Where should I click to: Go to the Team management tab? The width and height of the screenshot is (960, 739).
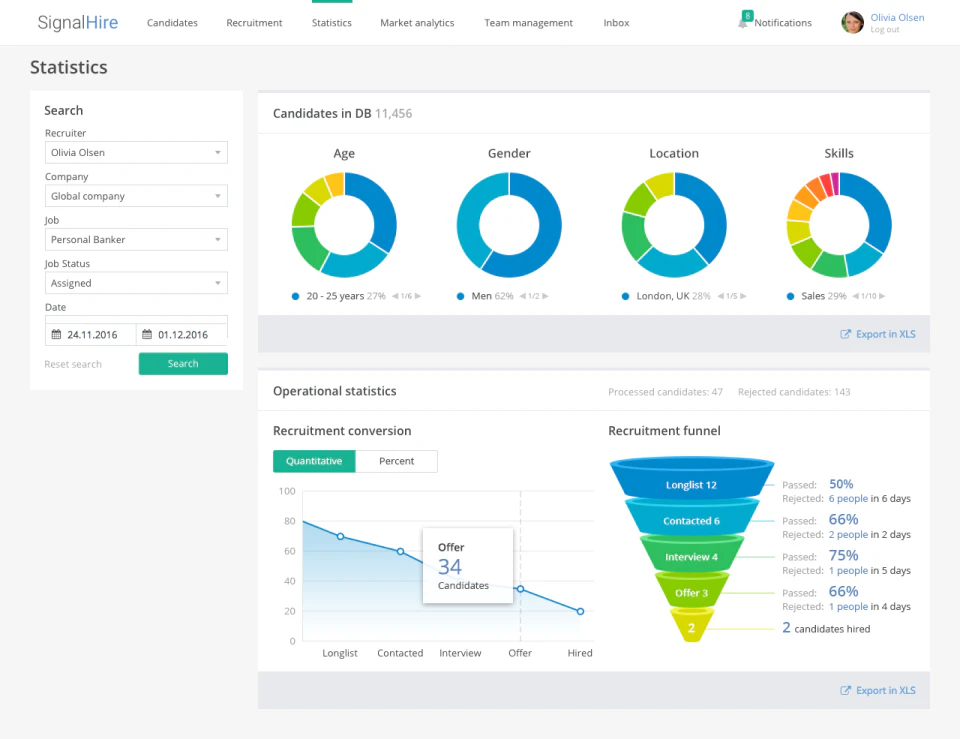click(x=528, y=23)
